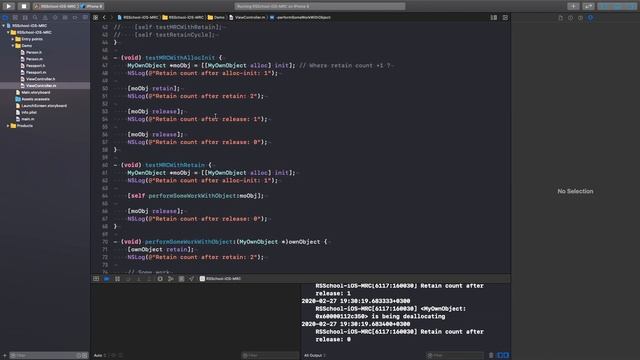Screen dimensions: 640x360
Task: Collapse the RSSchool-iOS-MRC group folder
Action: coord(8,32)
